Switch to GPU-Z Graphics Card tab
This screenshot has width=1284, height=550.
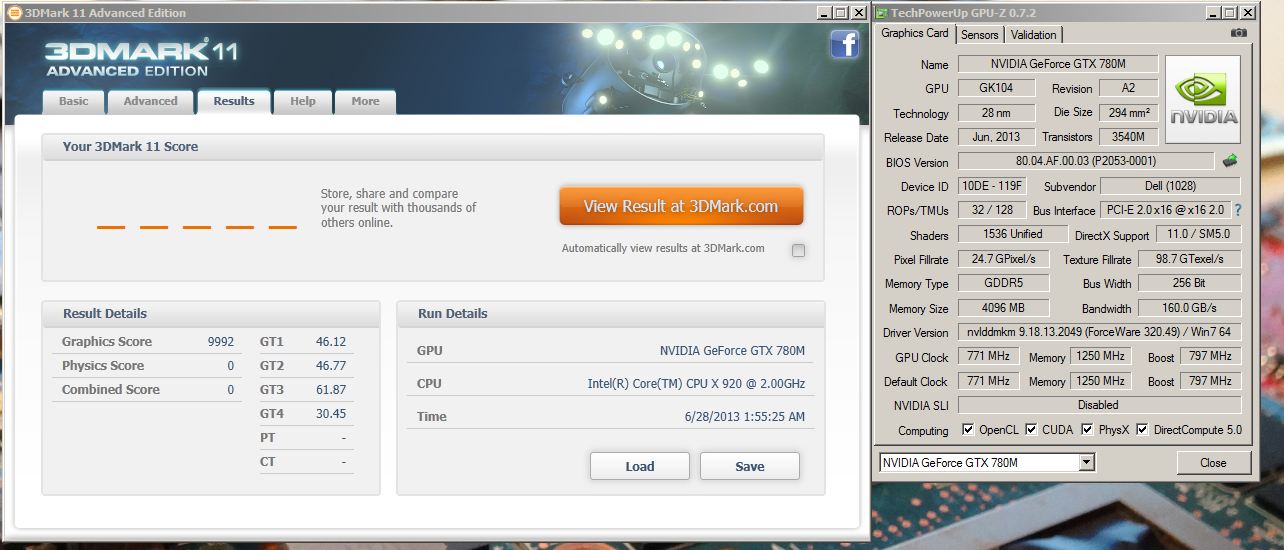point(914,33)
